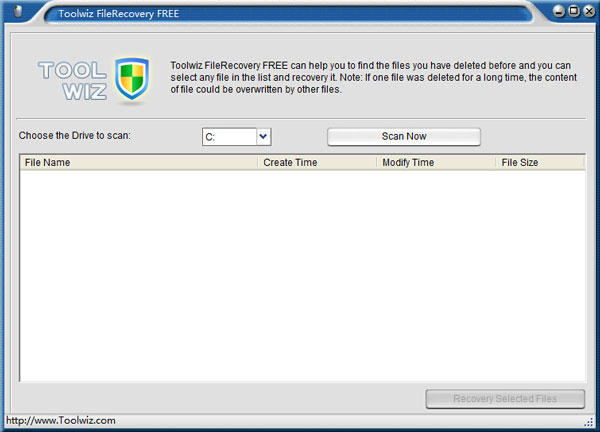The width and height of the screenshot is (600, 432).
Task: Close the Toolwiz FileRecovery window
Action: click(589, 11)
